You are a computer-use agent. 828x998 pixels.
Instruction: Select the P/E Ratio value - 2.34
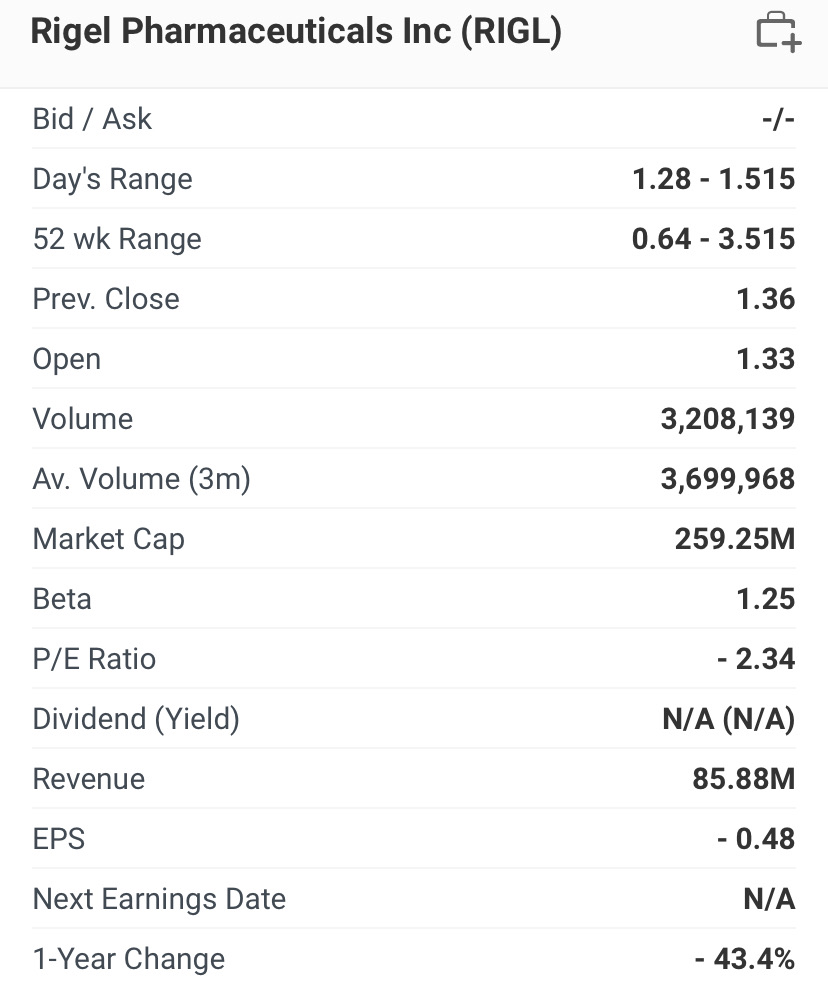pyautogui.click(x=755, y=659)
